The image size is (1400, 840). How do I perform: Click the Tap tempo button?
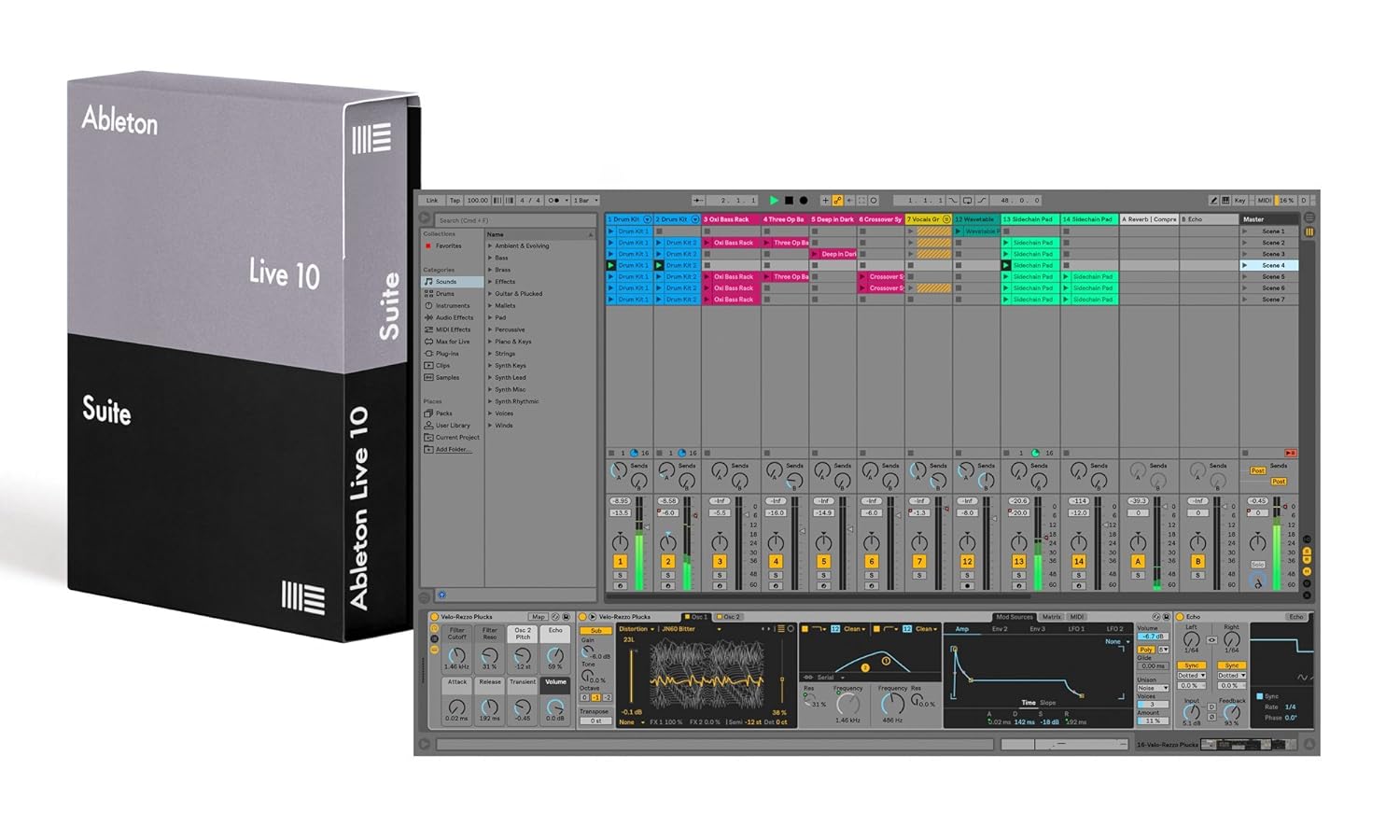(455, 201)
